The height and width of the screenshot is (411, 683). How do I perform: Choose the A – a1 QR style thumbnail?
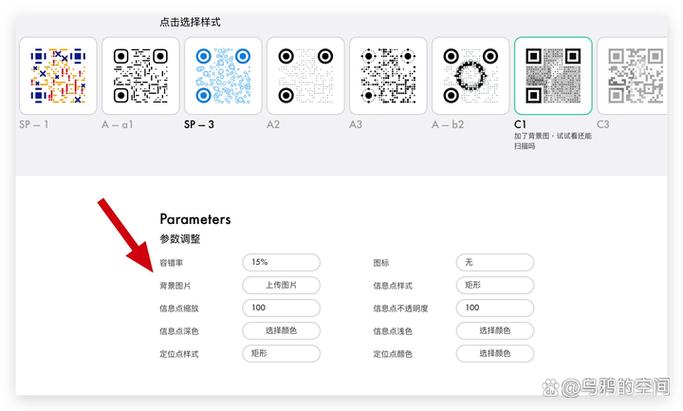(141, 76)
